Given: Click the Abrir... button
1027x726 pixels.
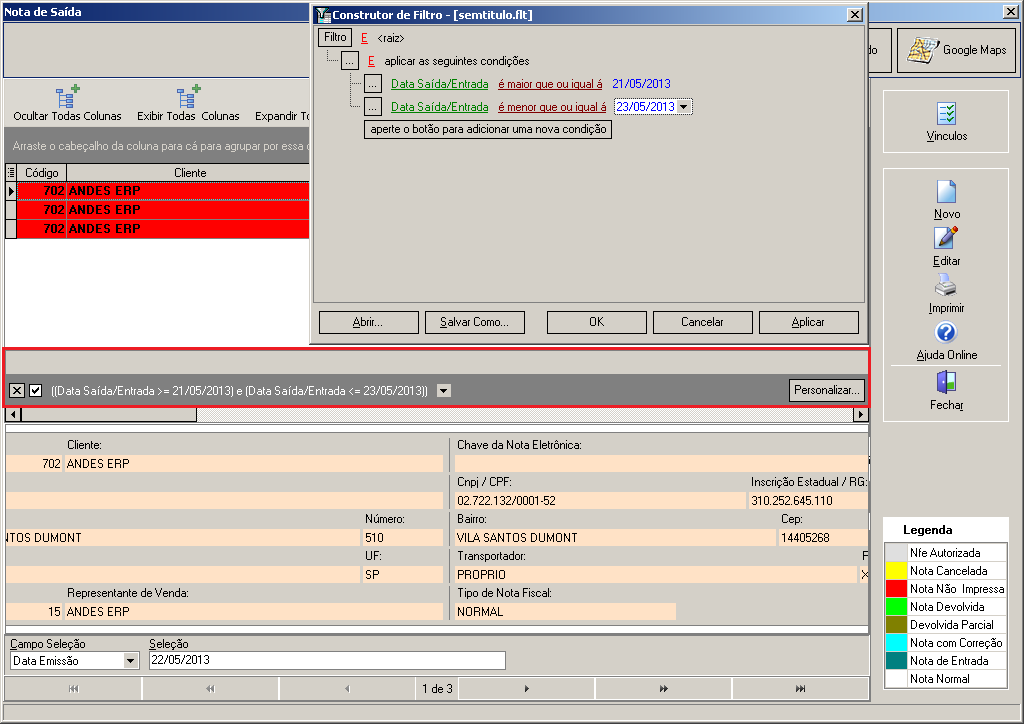Looking at the screenshot, I should pos(368,322).
